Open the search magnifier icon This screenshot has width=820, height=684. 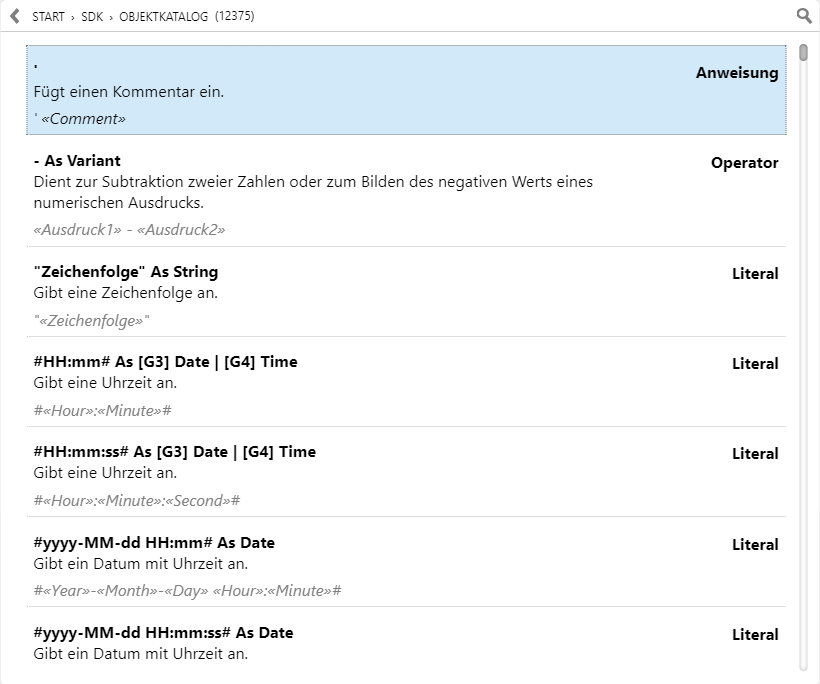click(x=804, y=16)
